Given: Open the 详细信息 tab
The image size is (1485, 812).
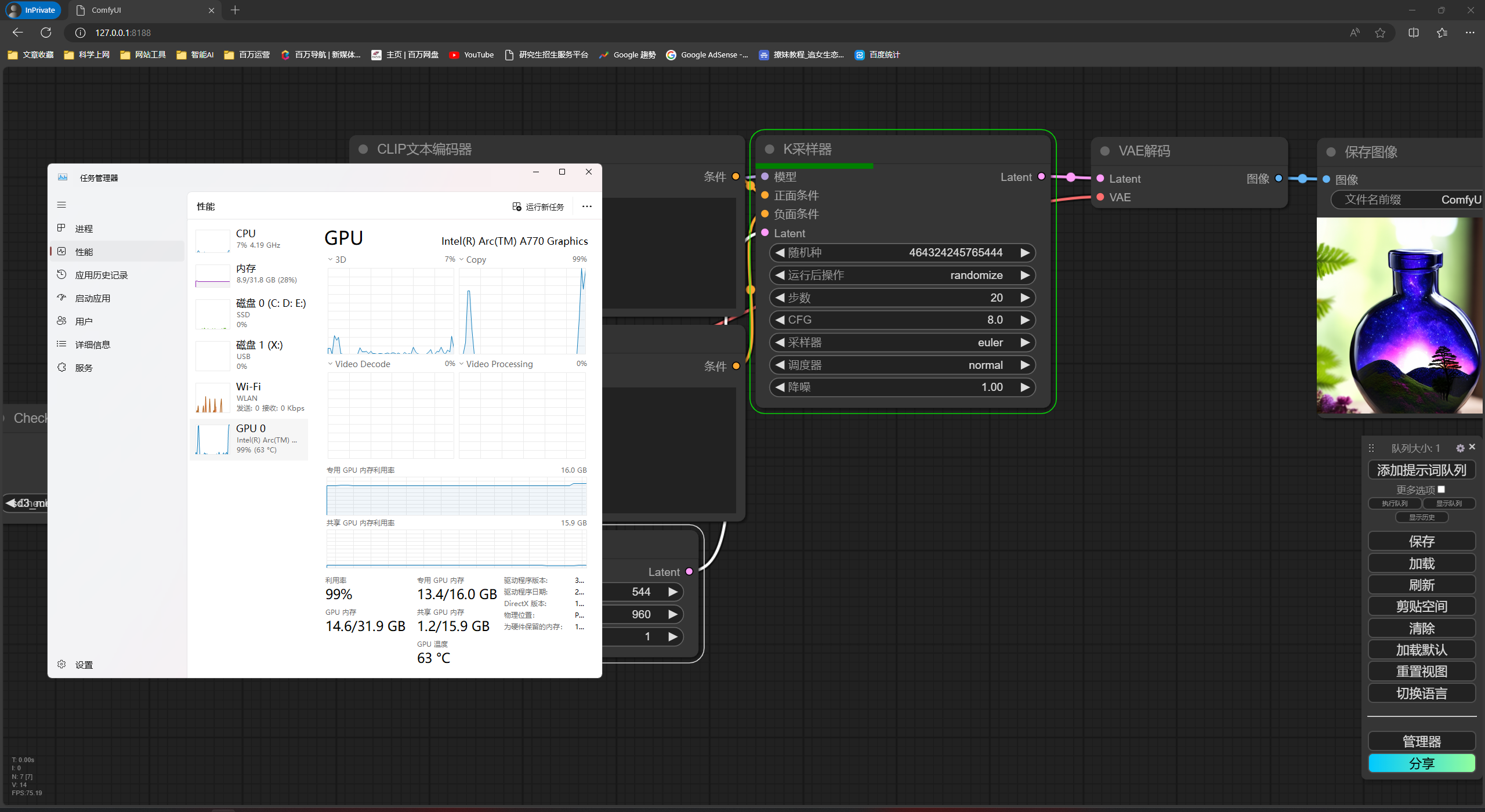Looking at the screenshot, I should [x=92, y=345].
